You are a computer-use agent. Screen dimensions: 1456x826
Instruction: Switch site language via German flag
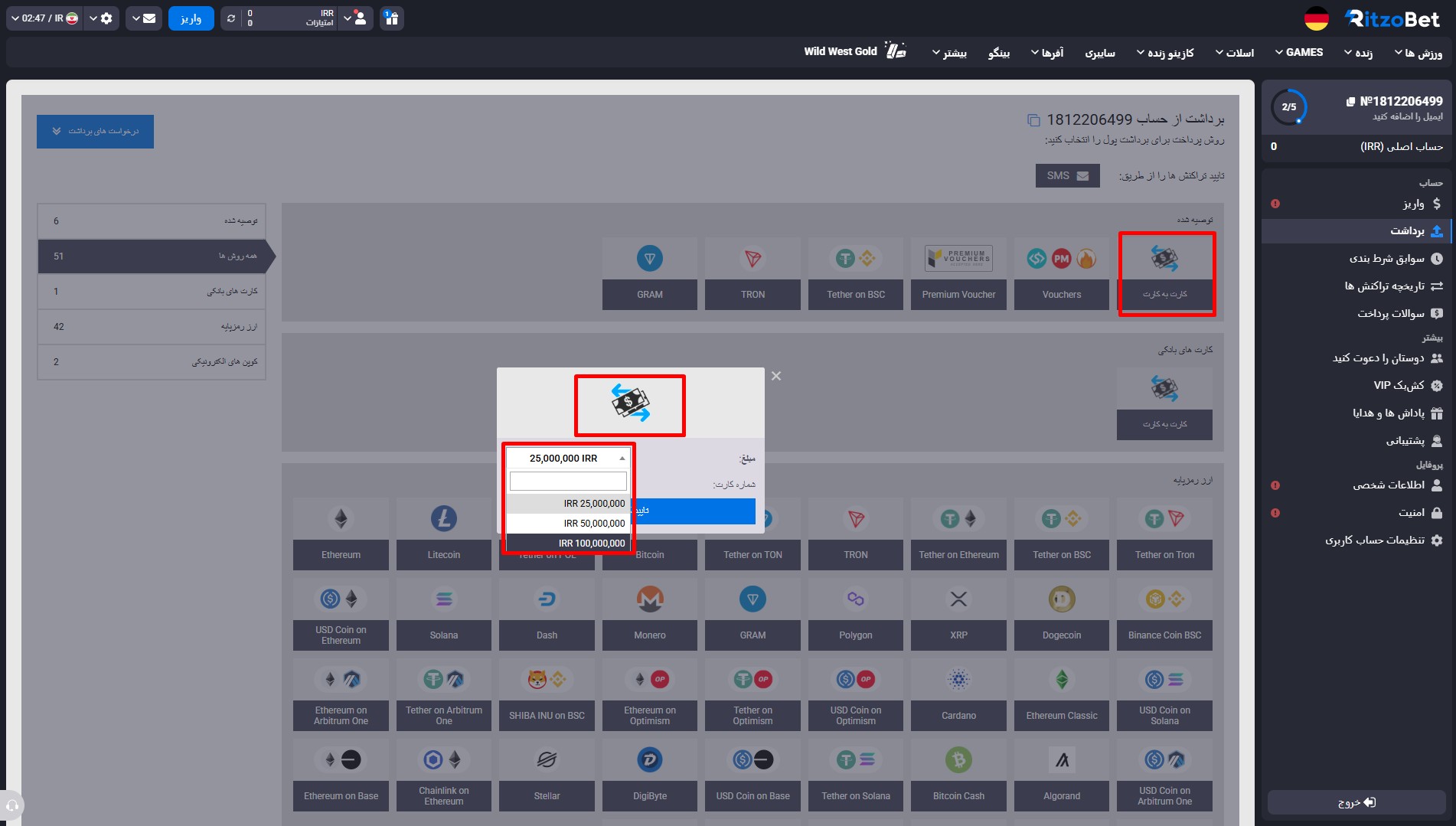(x=1317, y=18)
